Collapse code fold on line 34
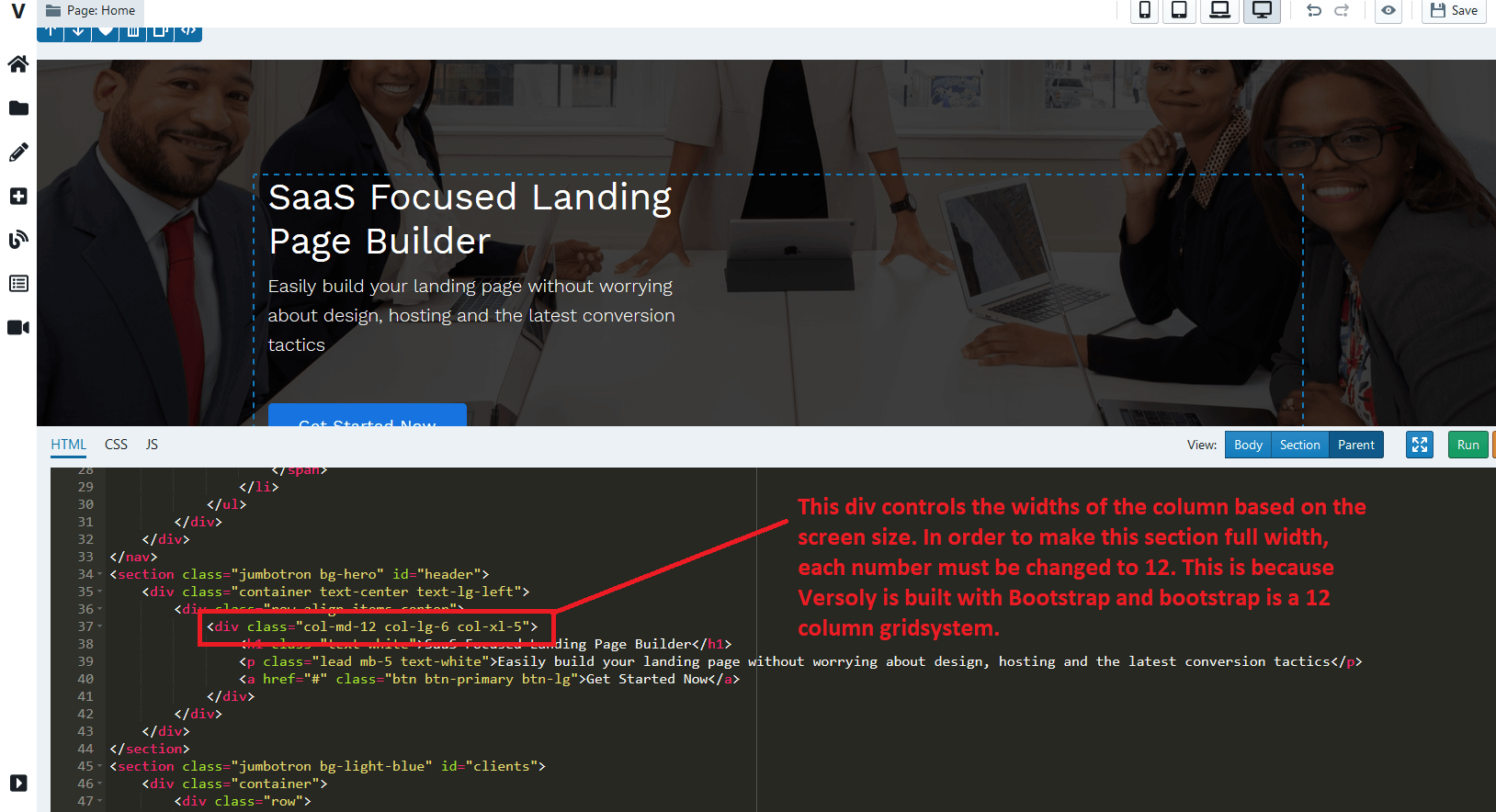 (99, 575)
